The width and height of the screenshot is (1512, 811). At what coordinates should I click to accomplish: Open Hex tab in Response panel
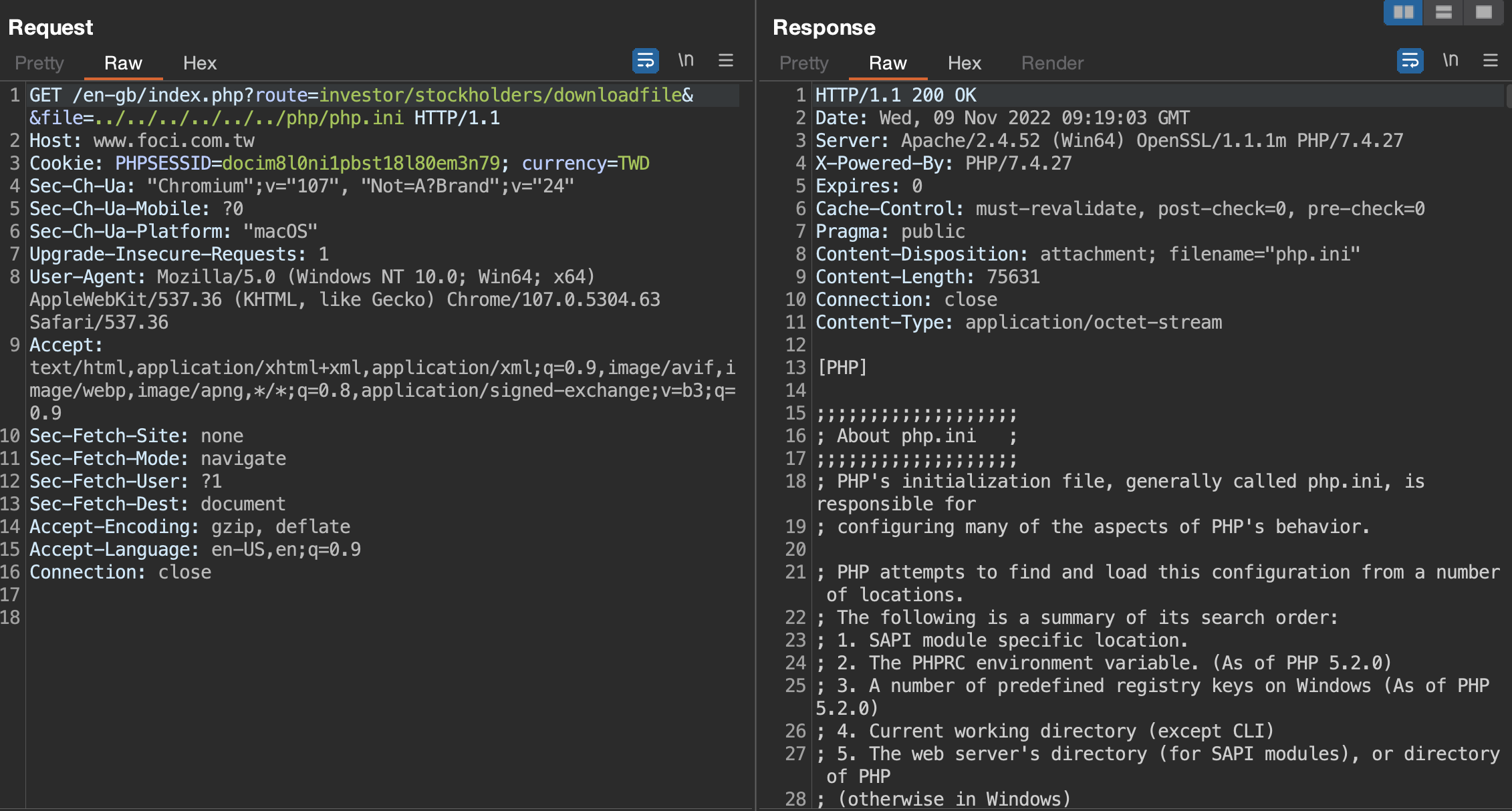coord(965,63)
